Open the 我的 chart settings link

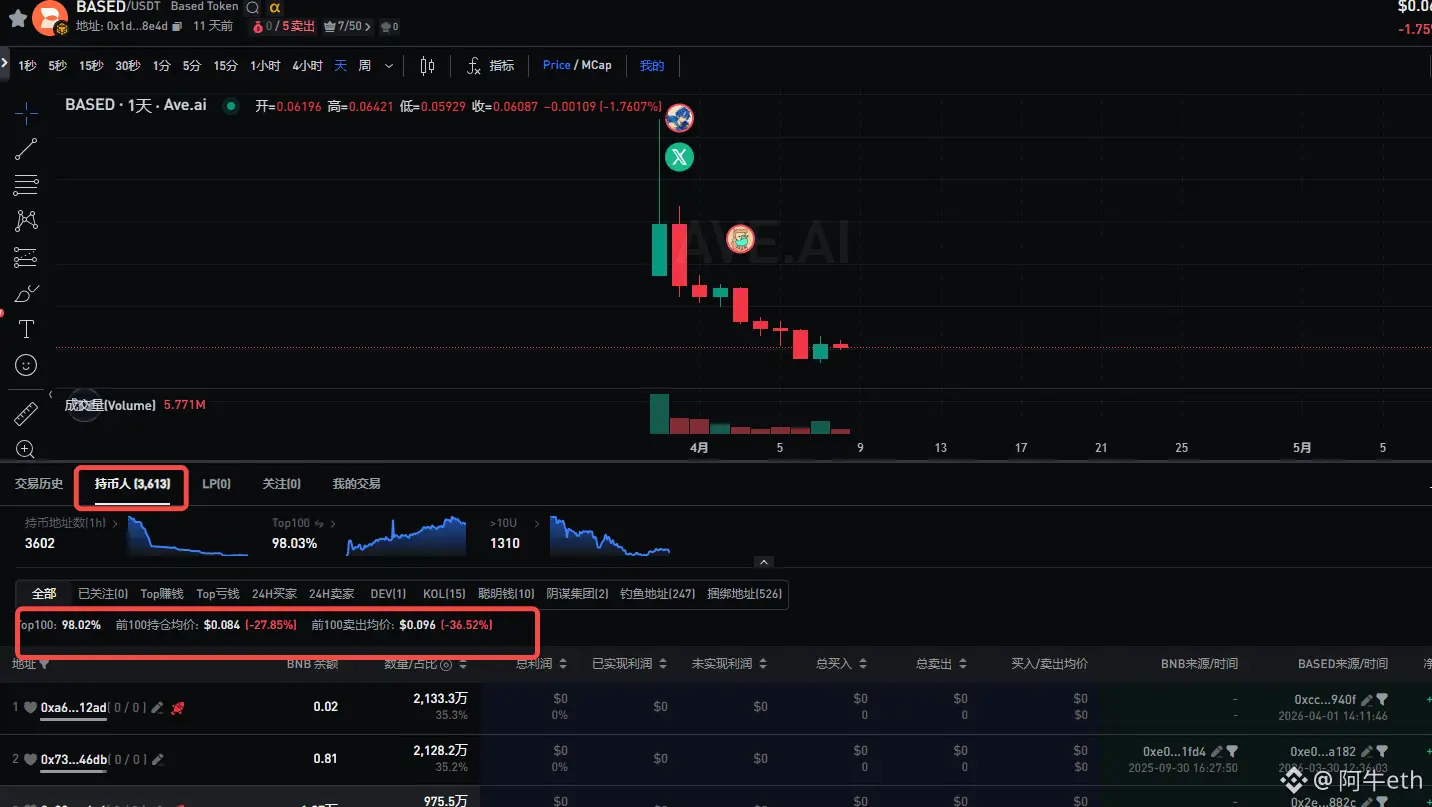pyautogui.click(x=652, y=66)
